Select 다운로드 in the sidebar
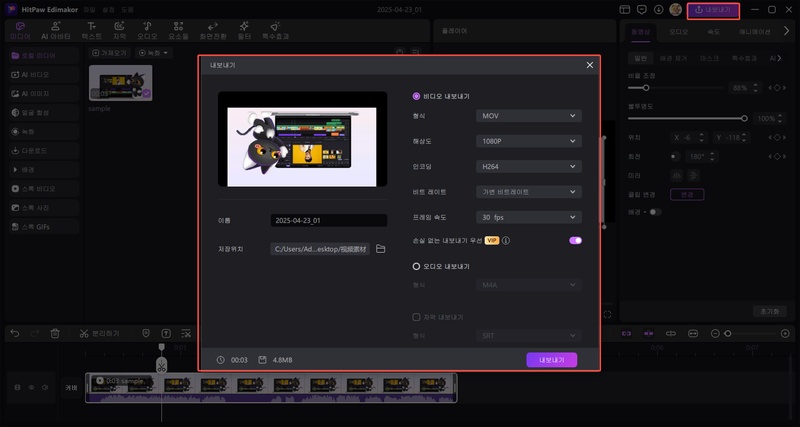The height and width of the screenshot is (427, 800). tap(44, 150)
